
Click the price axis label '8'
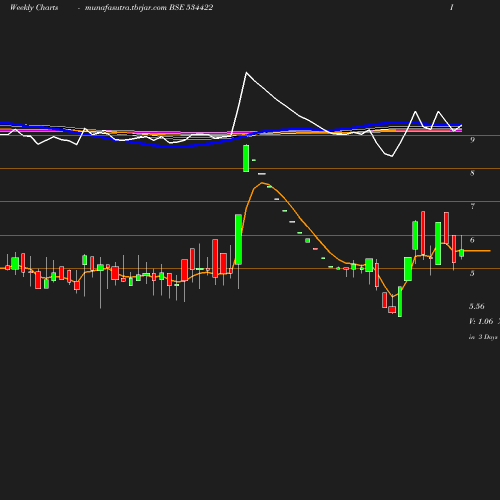point(472,173)
